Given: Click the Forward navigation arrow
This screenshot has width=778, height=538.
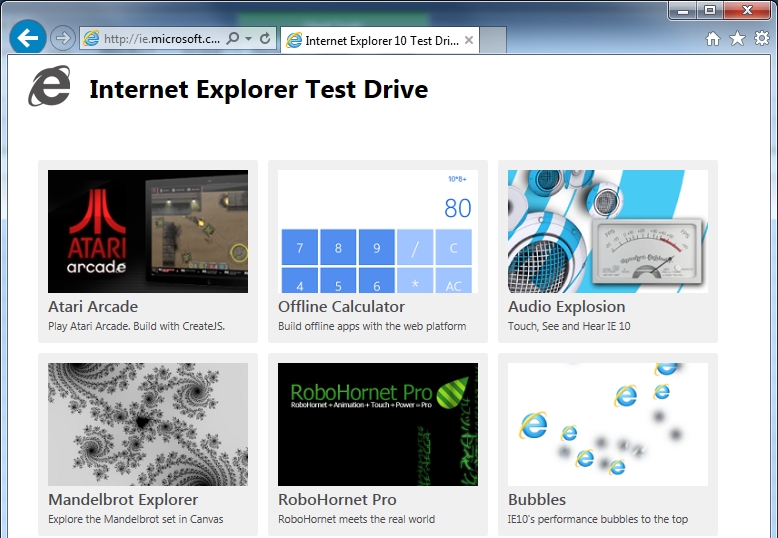Looking at the screenshot, I should [62, 38].
